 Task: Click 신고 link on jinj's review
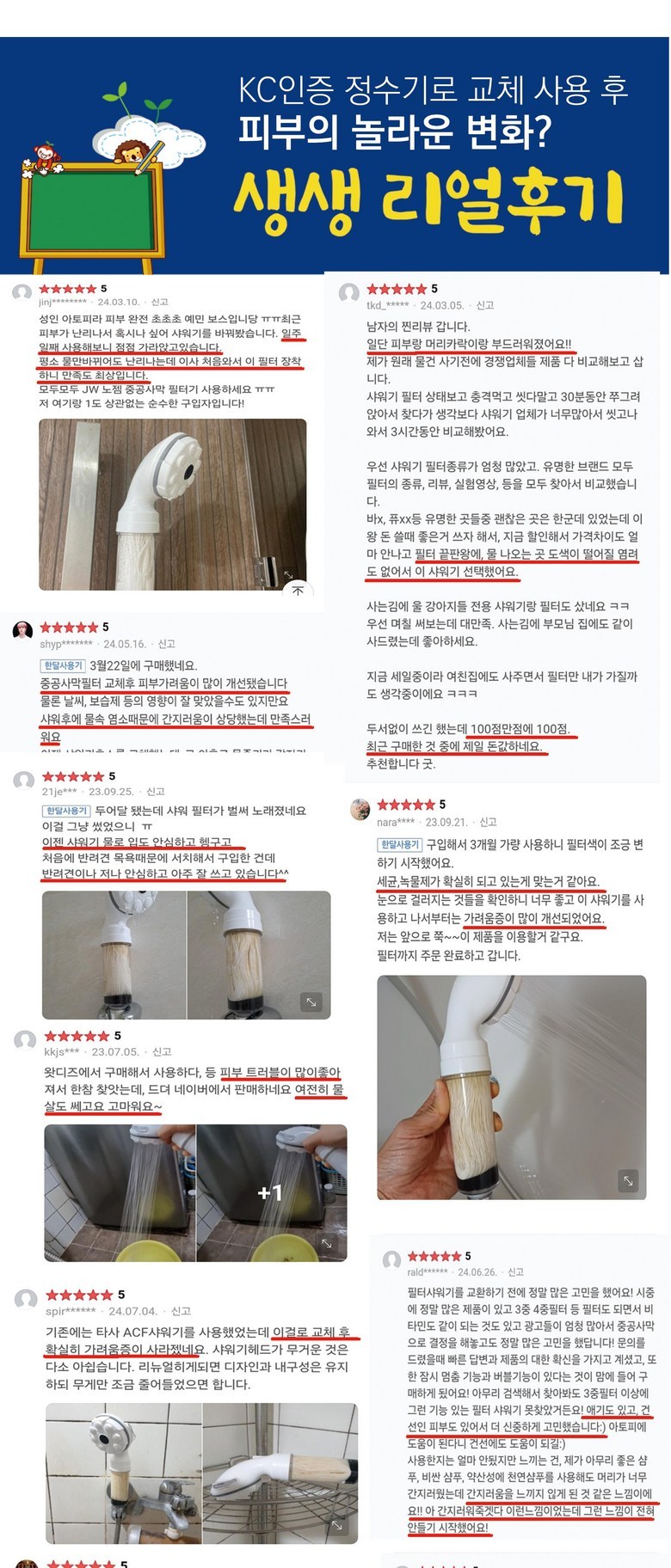coord(160,303)
